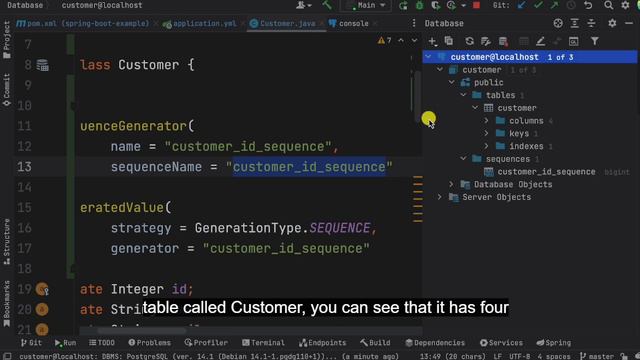Viewport: 640px width, 360px height.
Task: Click the Database filter funnel icon
Action: [595, 41]
